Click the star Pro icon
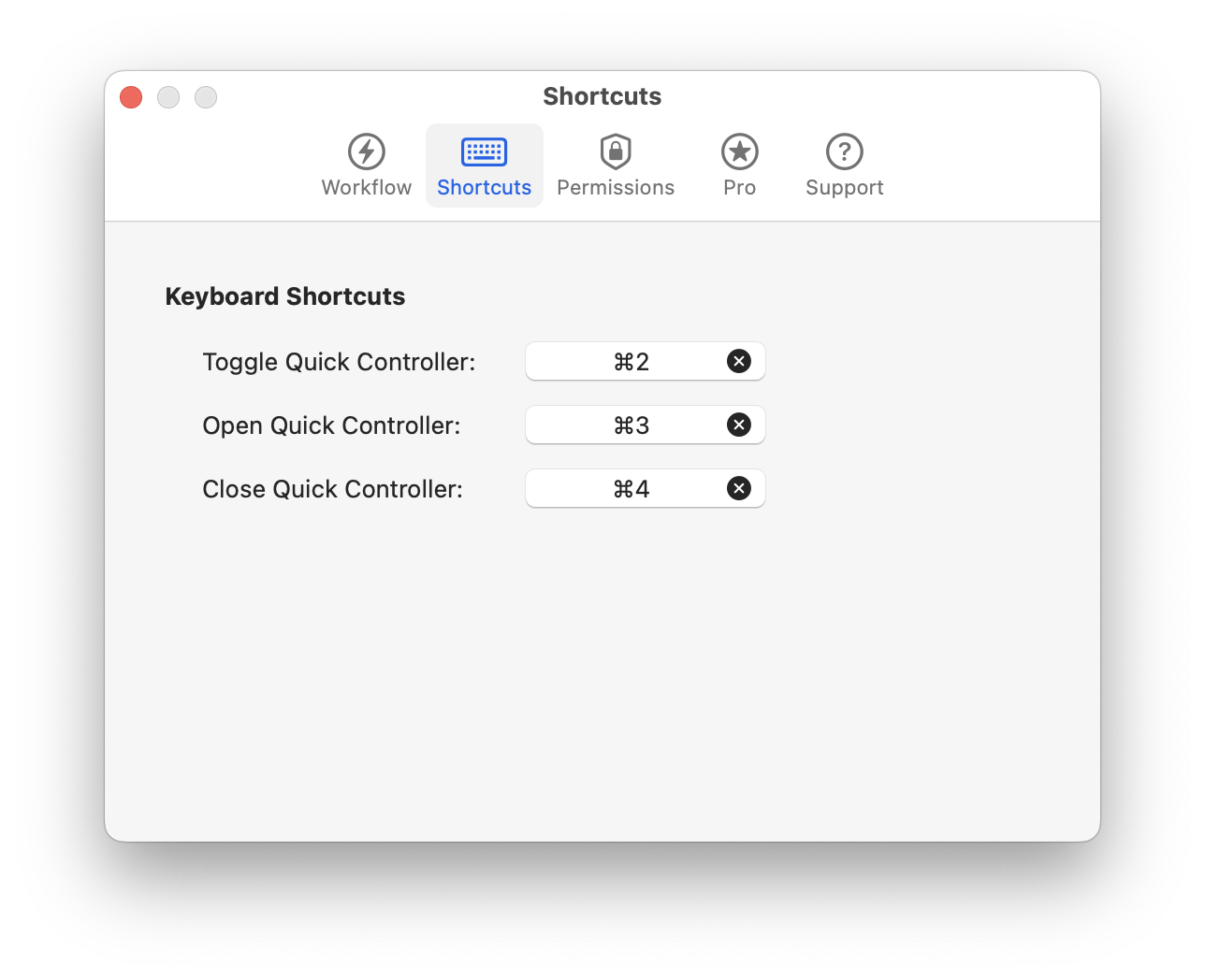This screenshot has width=1205, height=980. tap(739, 151)
